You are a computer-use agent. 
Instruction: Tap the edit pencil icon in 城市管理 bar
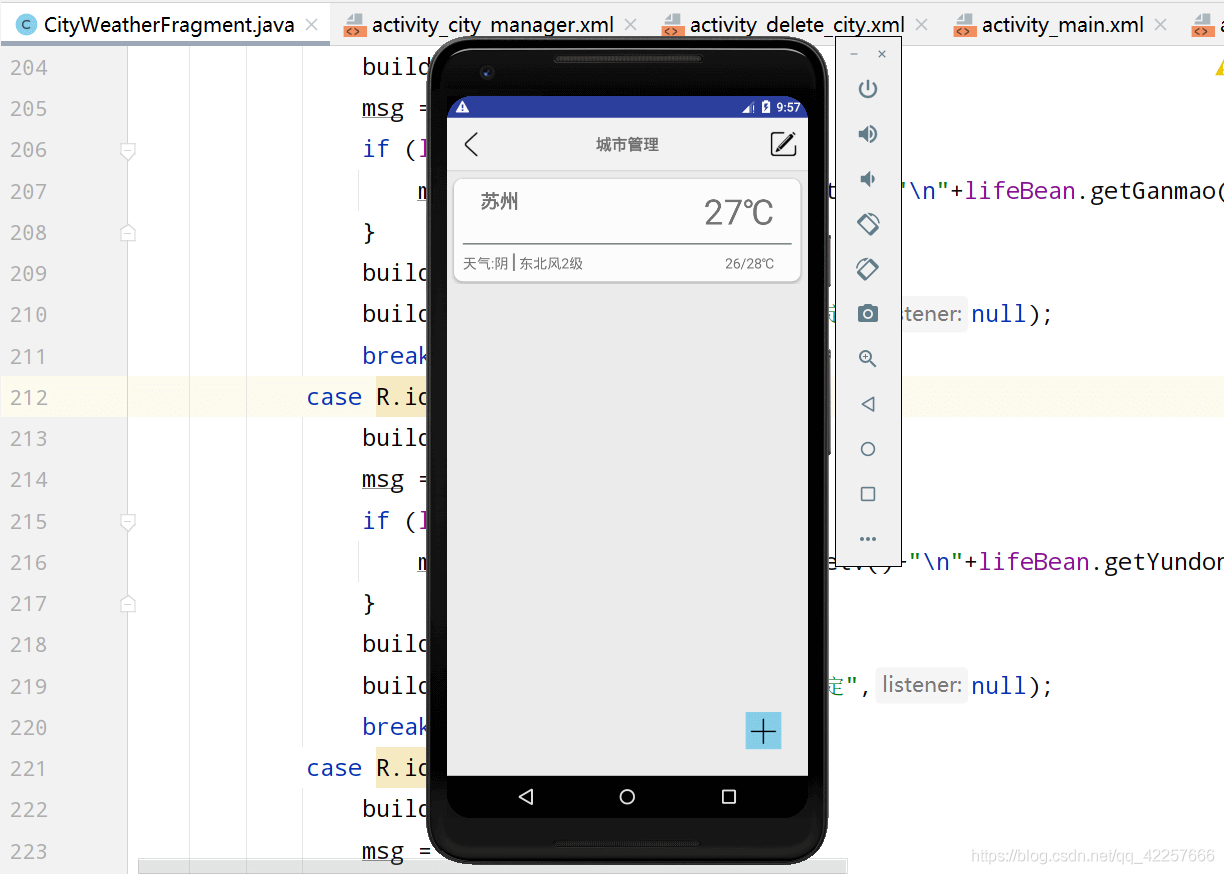click(783, 143)
